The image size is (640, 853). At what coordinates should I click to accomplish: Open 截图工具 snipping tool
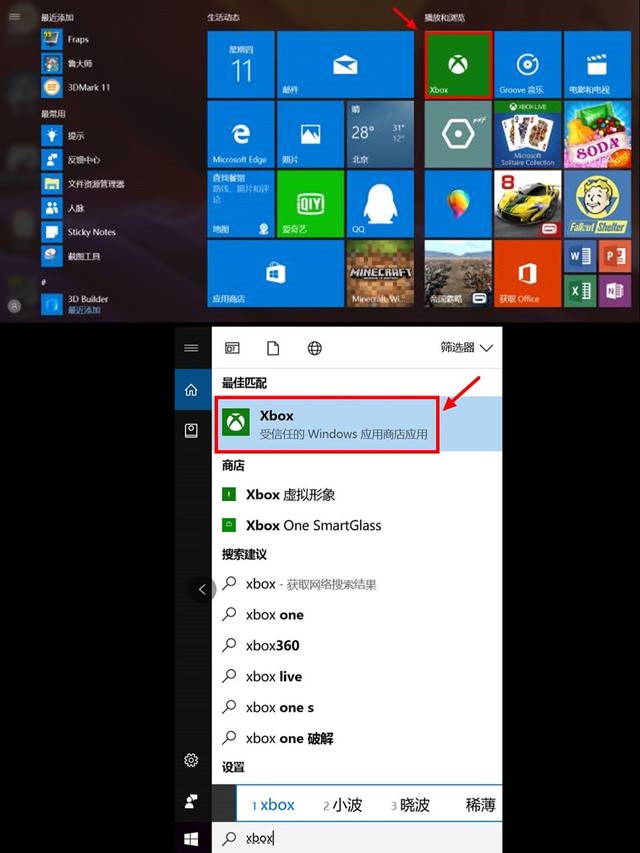[71, 256]
